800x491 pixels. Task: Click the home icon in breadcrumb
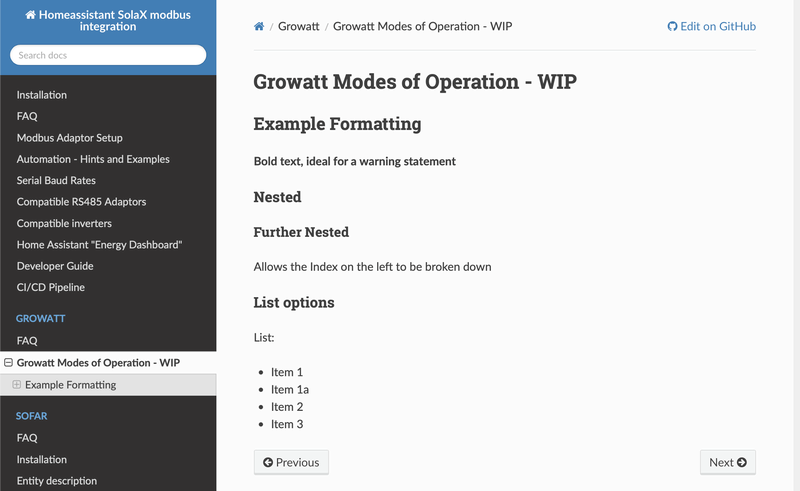[259, 26]
